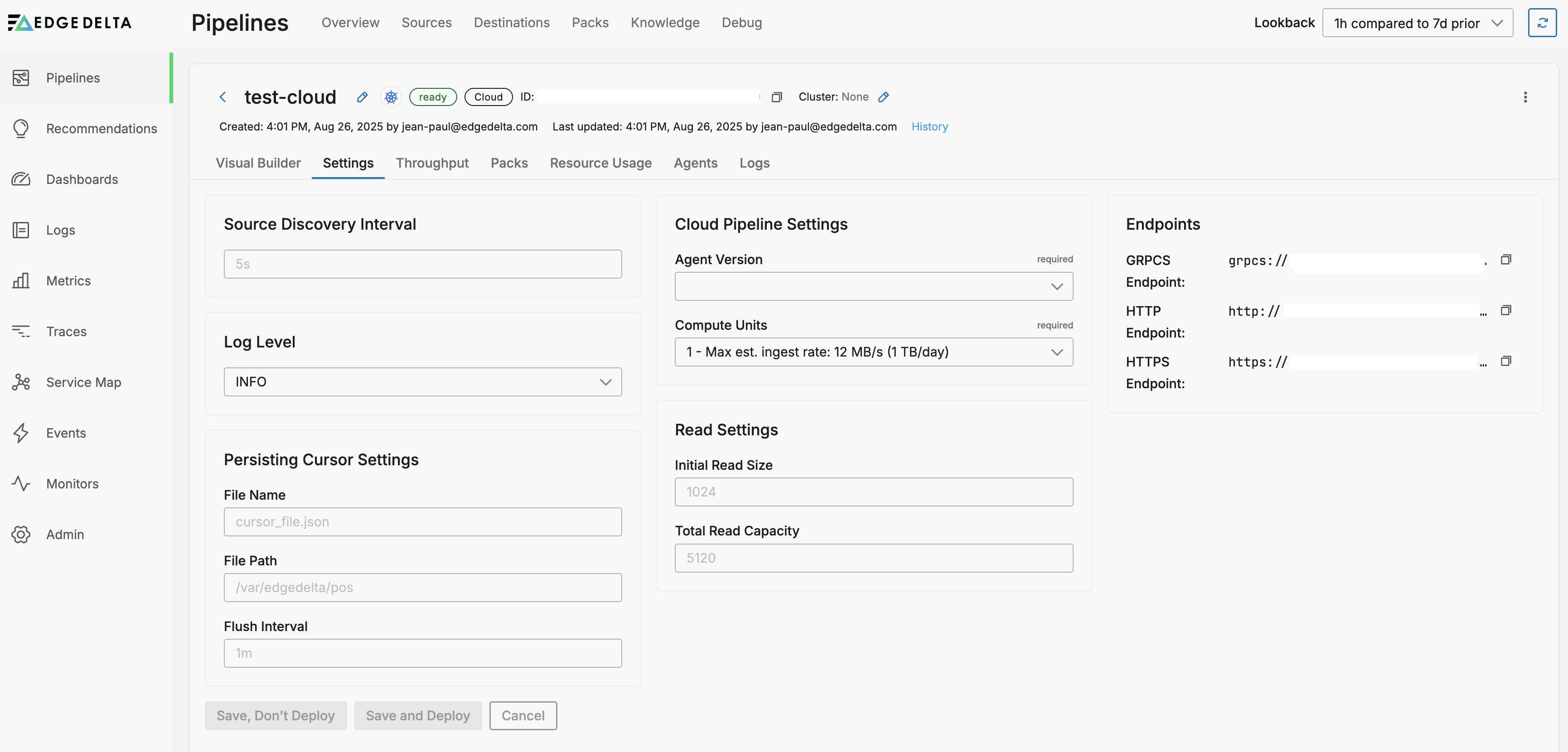Edit the Cluster value
This screenshot has width=1568, height=752.
click(x=883, y=97)
